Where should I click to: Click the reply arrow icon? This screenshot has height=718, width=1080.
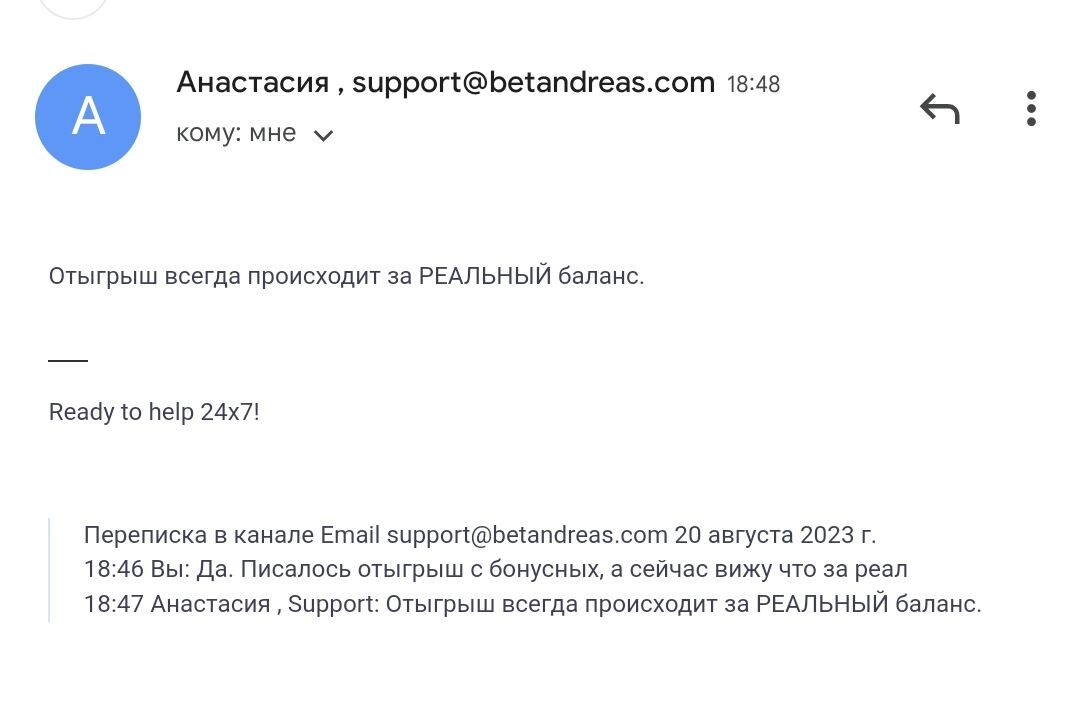click(x=939, y=108)
